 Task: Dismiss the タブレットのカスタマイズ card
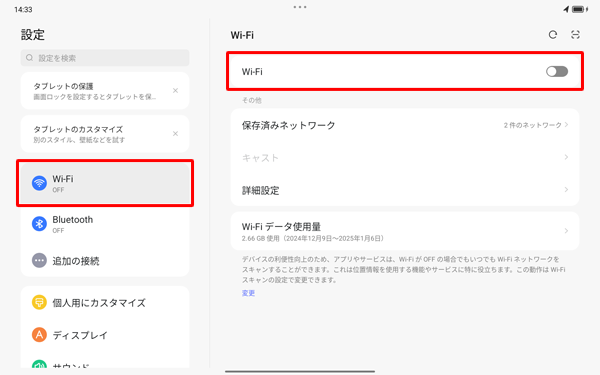click(175, 134)
